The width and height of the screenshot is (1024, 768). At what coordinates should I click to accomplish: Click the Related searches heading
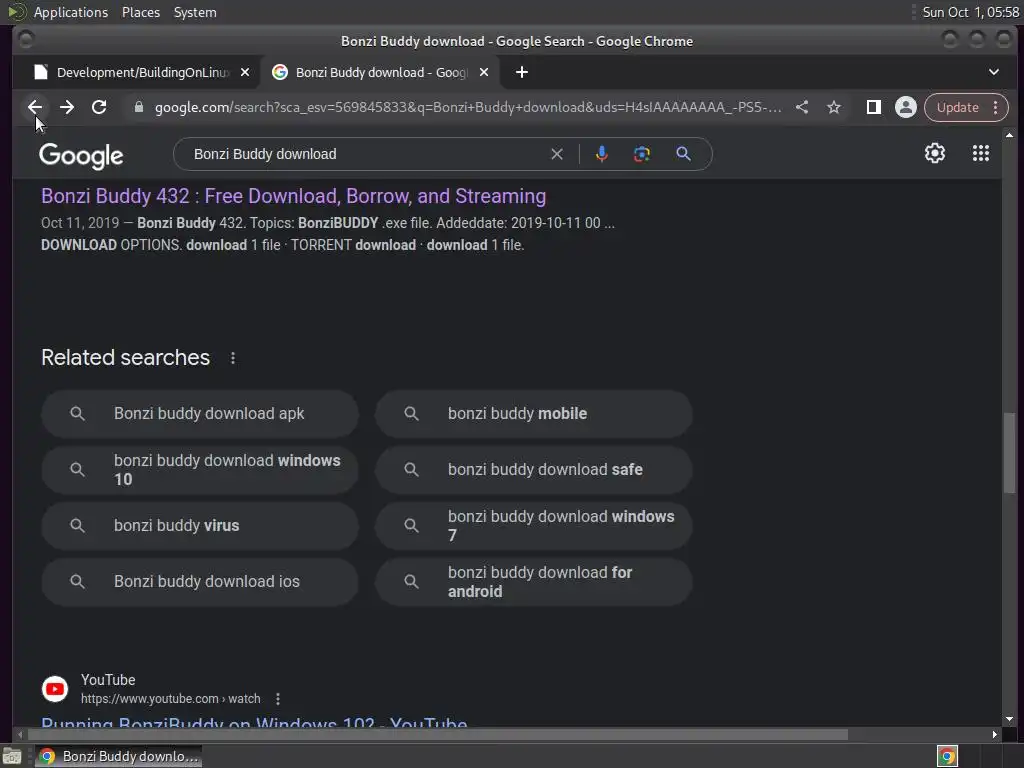[x=125, y=358]
